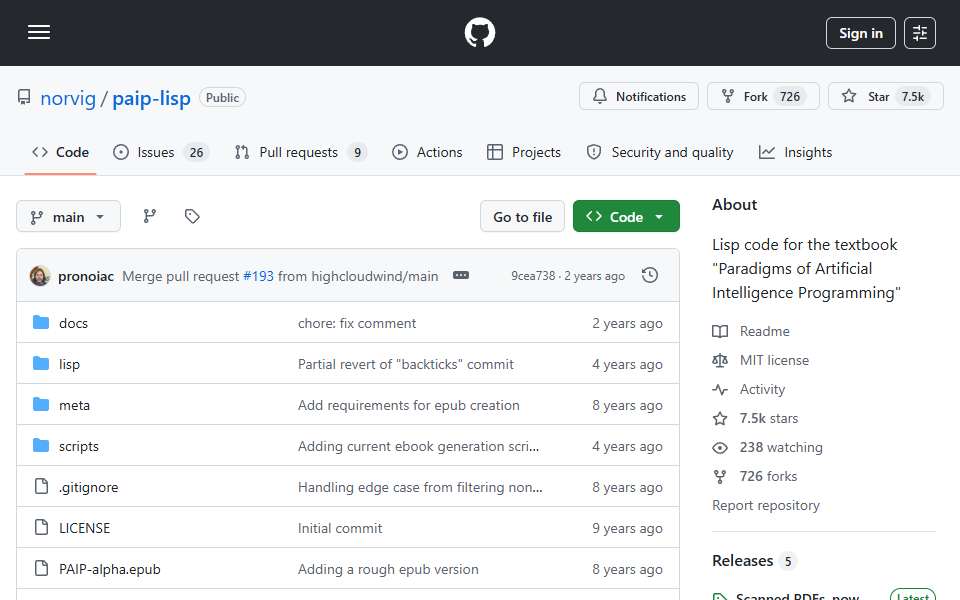Open the meta folder
This screenshot has height=600, width=960.
(74, 405)
